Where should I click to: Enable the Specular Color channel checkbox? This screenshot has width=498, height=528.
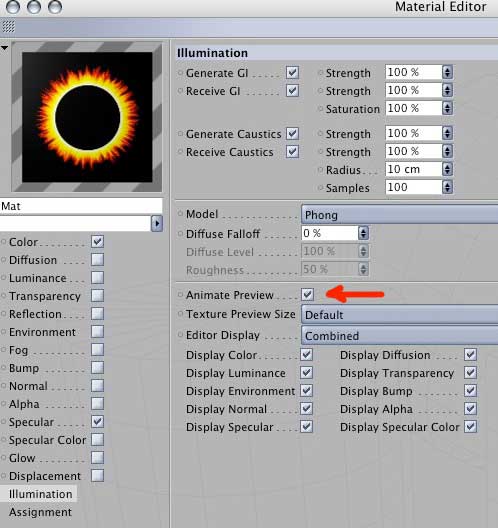coord(97,440)
